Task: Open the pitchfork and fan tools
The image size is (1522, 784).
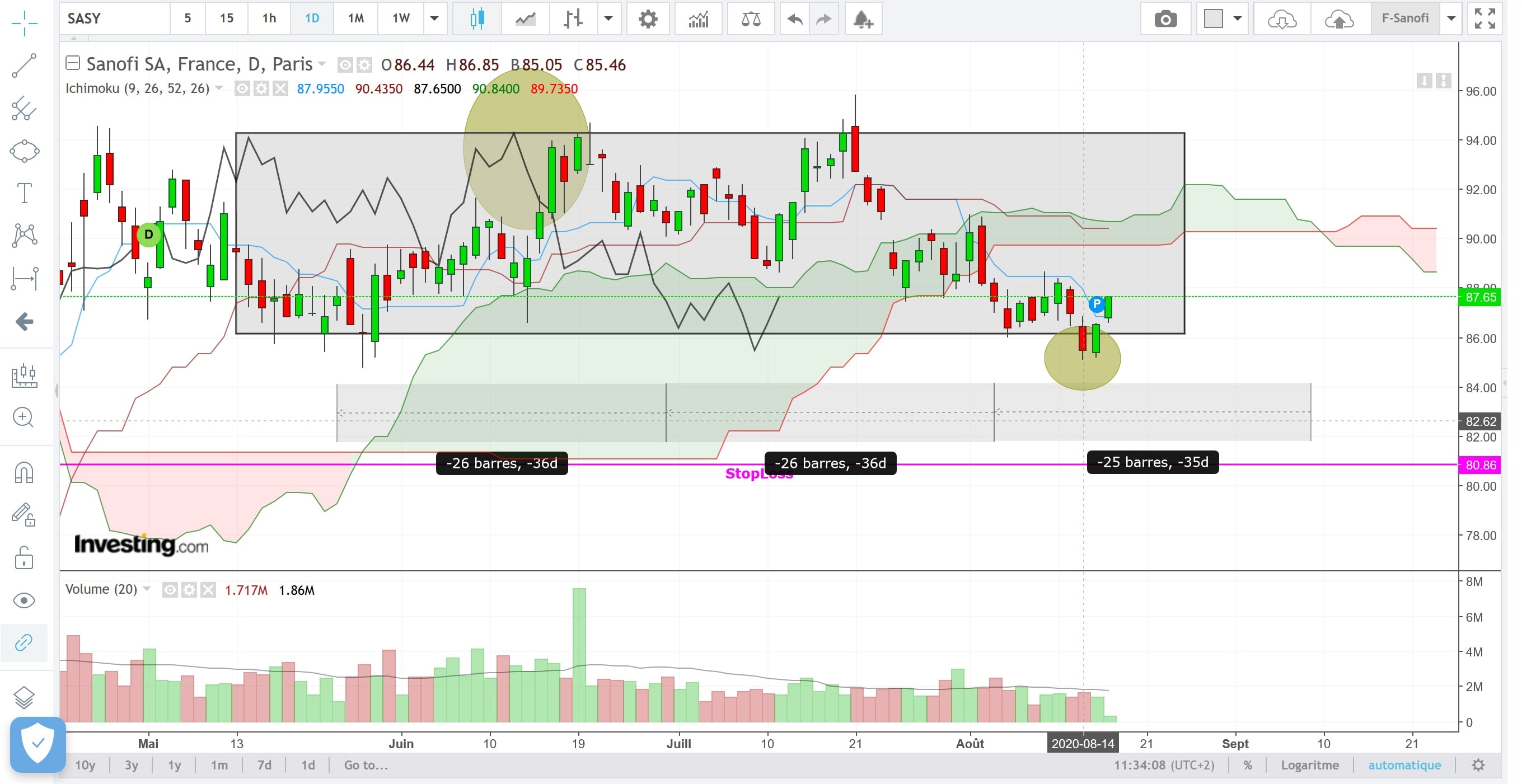Action: coord(24,109)
